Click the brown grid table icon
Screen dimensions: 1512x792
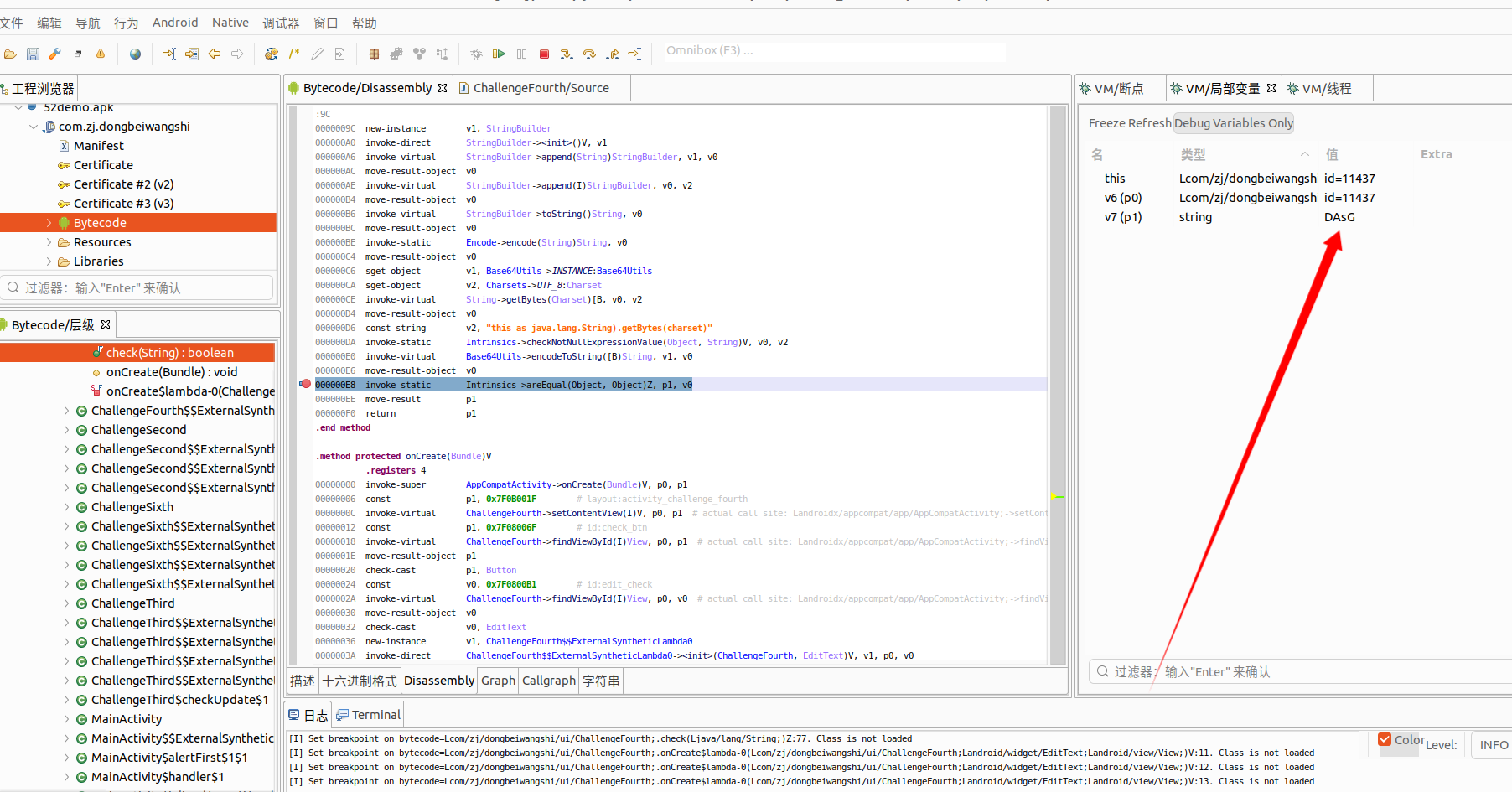point(374,54)
